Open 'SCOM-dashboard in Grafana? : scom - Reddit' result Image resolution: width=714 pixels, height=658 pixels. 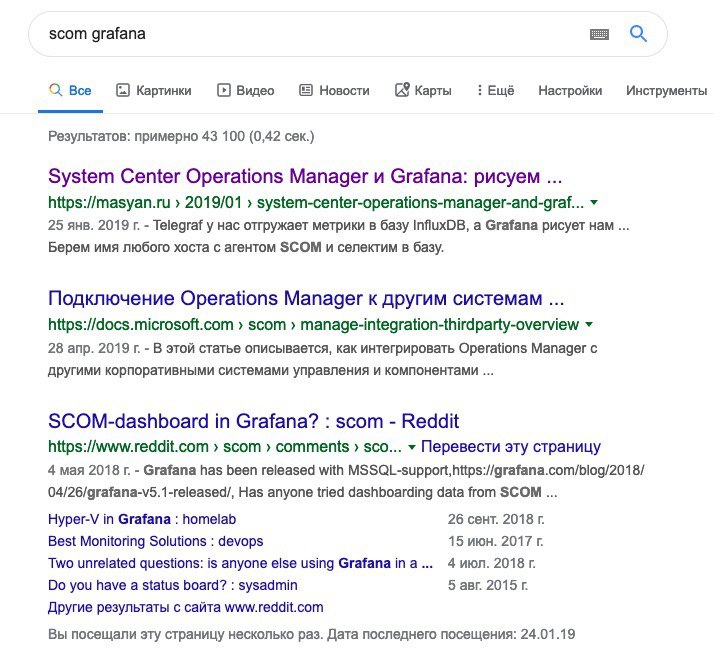(x=254, y=421)
